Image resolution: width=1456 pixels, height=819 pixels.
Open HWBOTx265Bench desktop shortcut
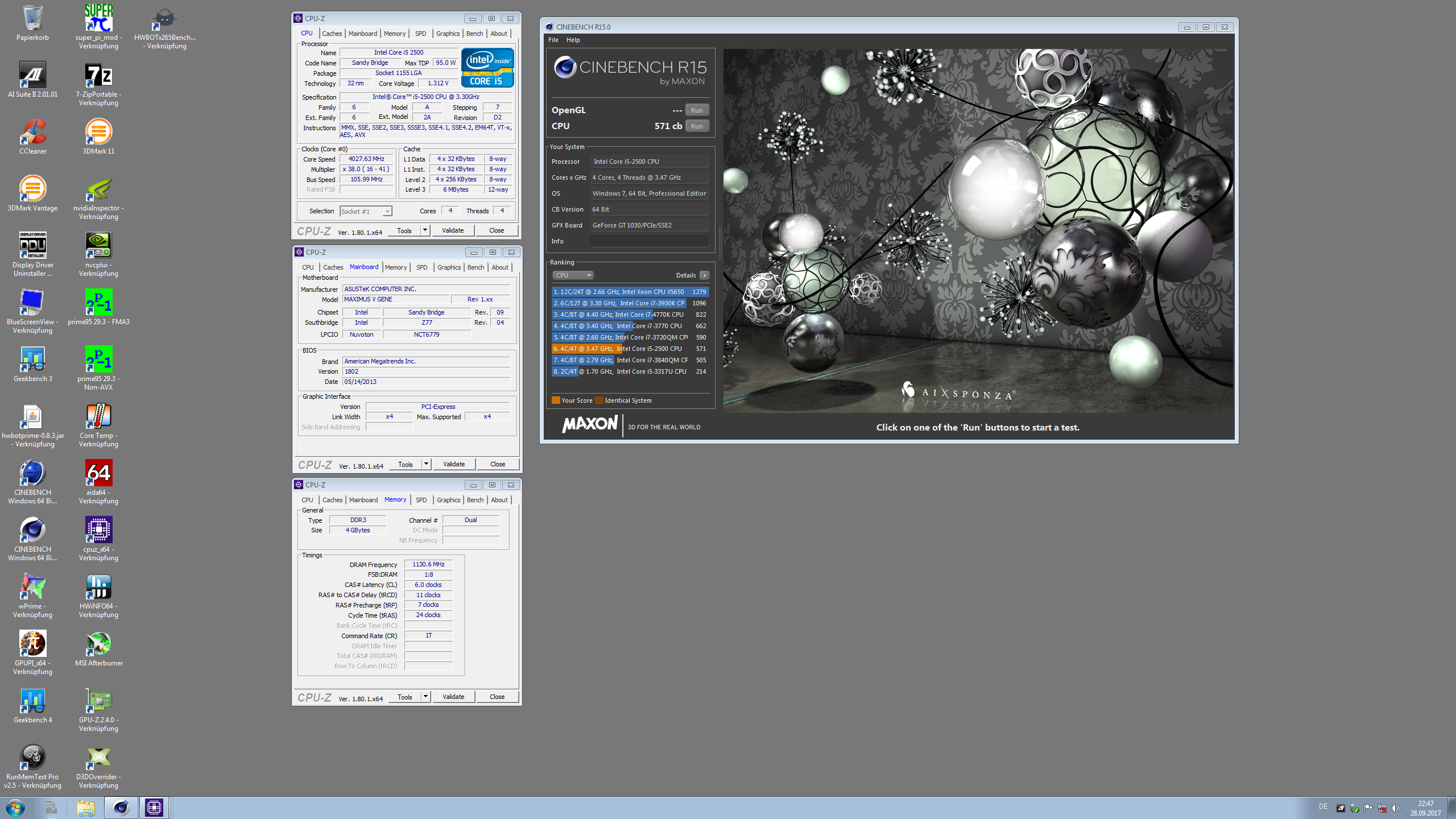tap(165, 26)
